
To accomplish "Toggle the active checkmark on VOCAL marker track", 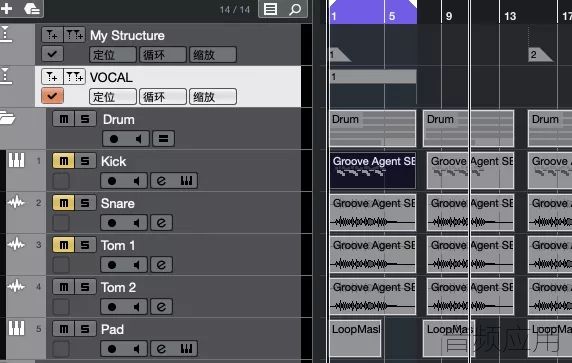I will tap(53, 96).
